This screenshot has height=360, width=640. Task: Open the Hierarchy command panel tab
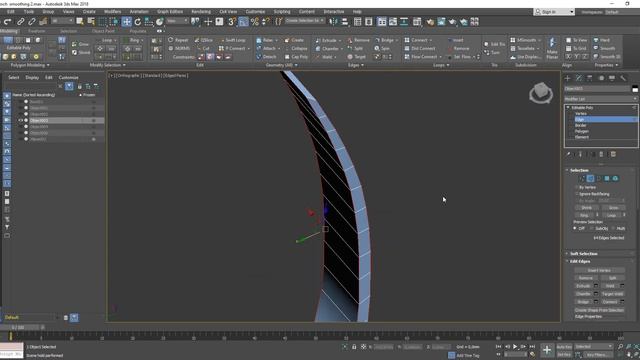pyautogui.click(x=590, y=78)
